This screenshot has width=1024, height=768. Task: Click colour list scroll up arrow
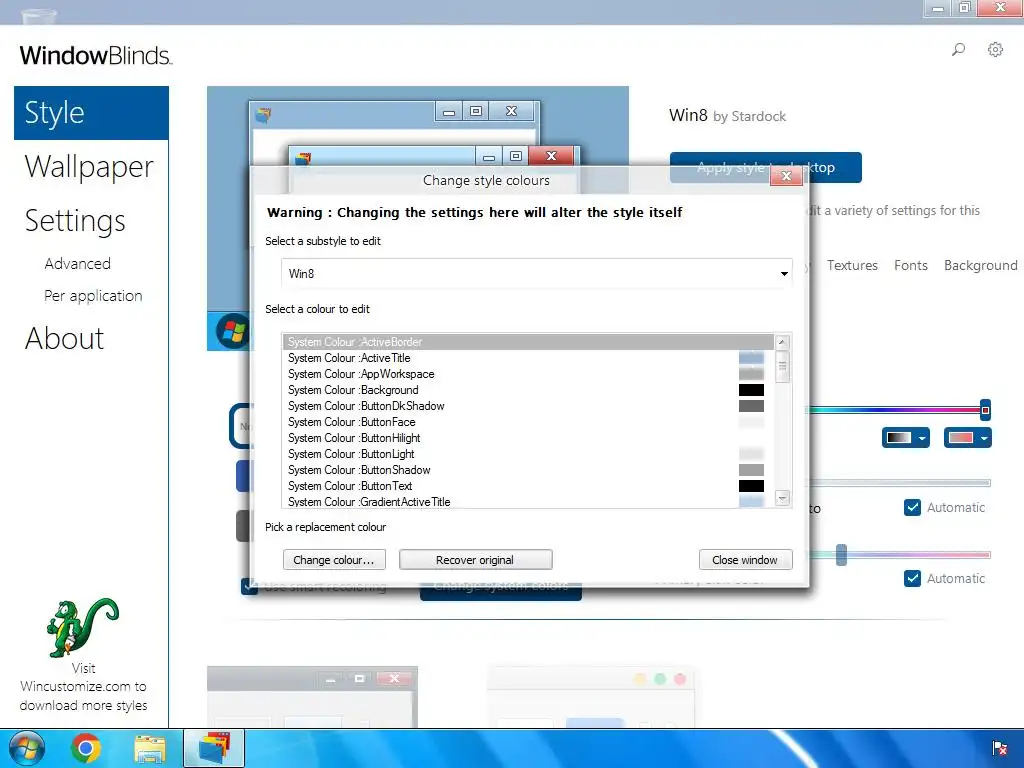click(782, 342)
